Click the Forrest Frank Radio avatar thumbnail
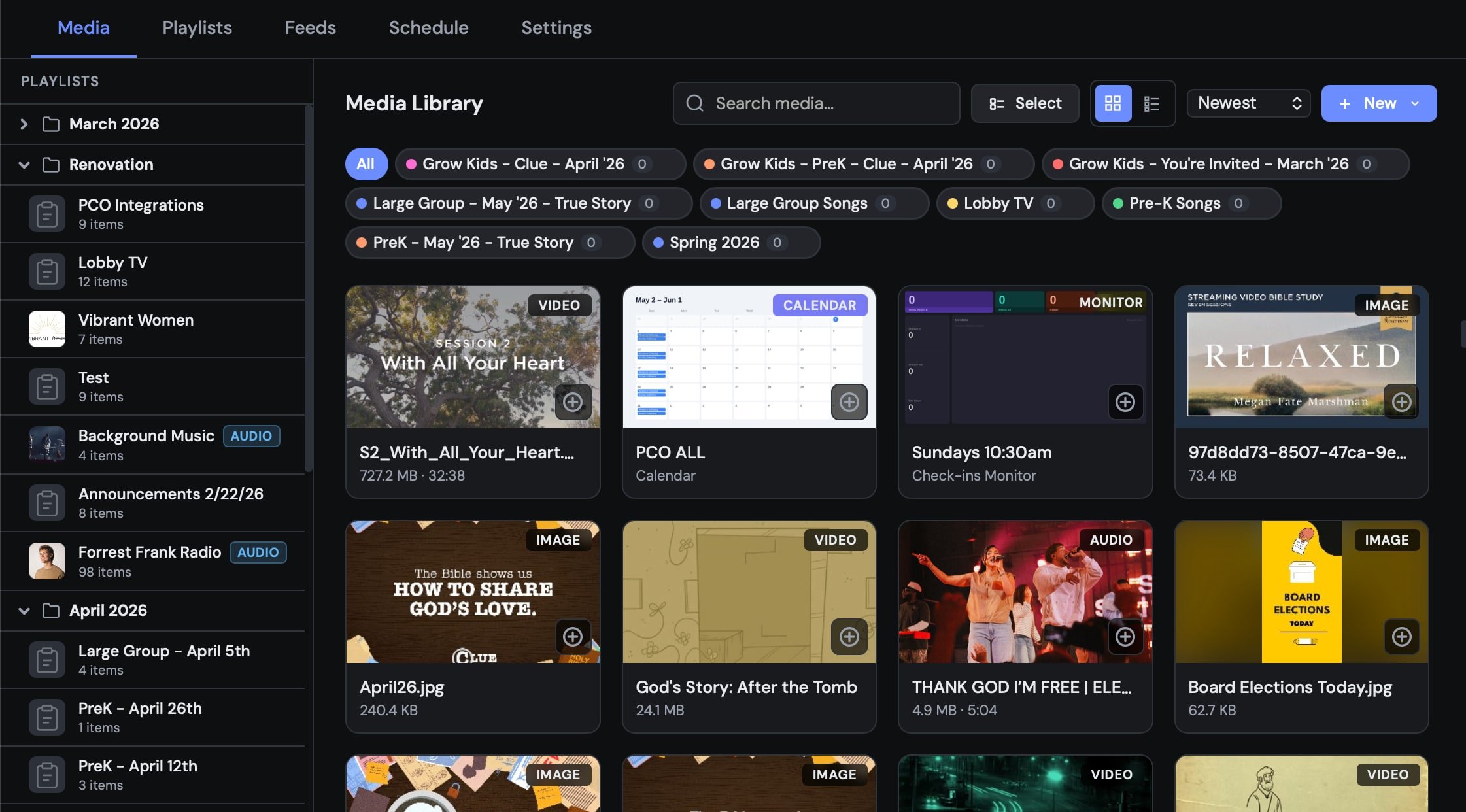Image resolution: width=1466 pixels, height=812 pixels. (x=47, y=561)
